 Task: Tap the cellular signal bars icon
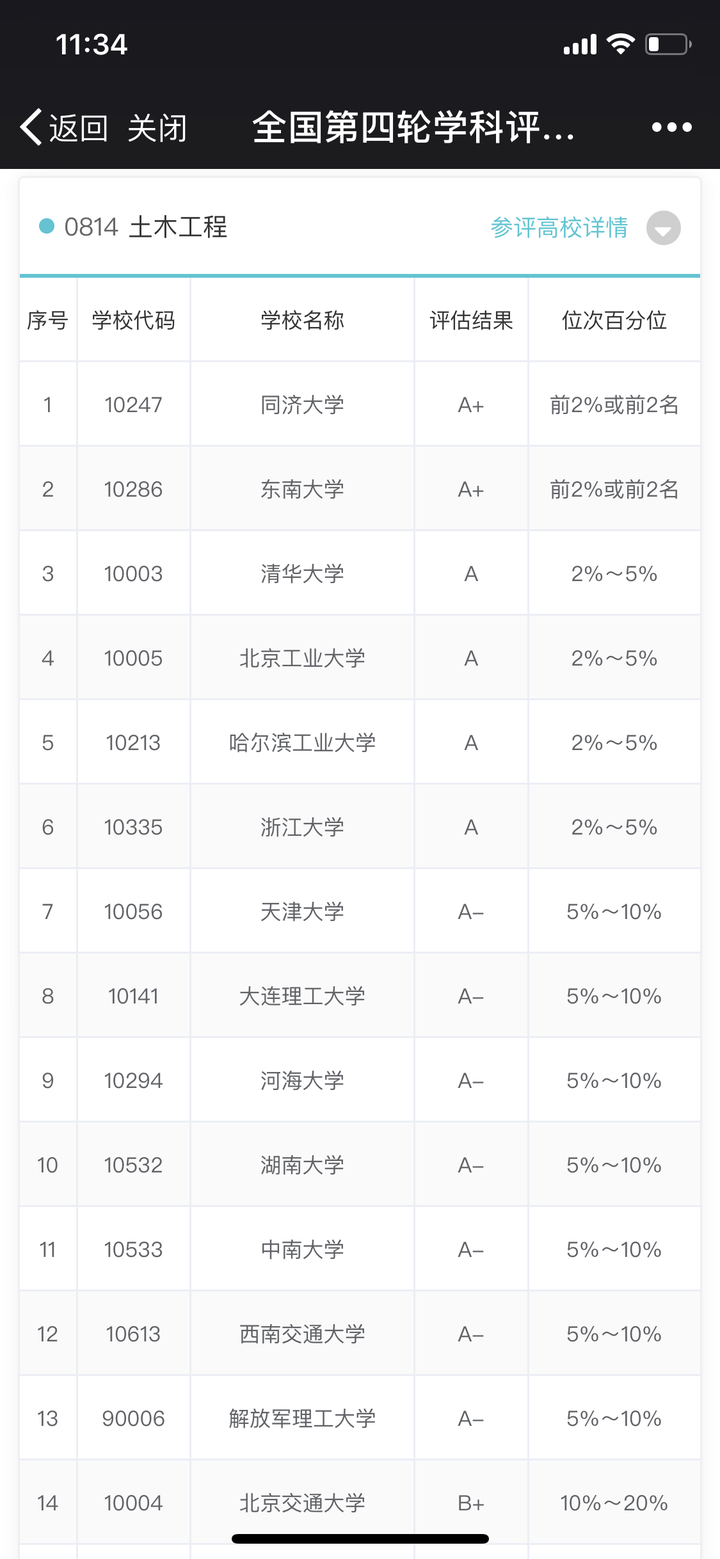coord(580,45)
